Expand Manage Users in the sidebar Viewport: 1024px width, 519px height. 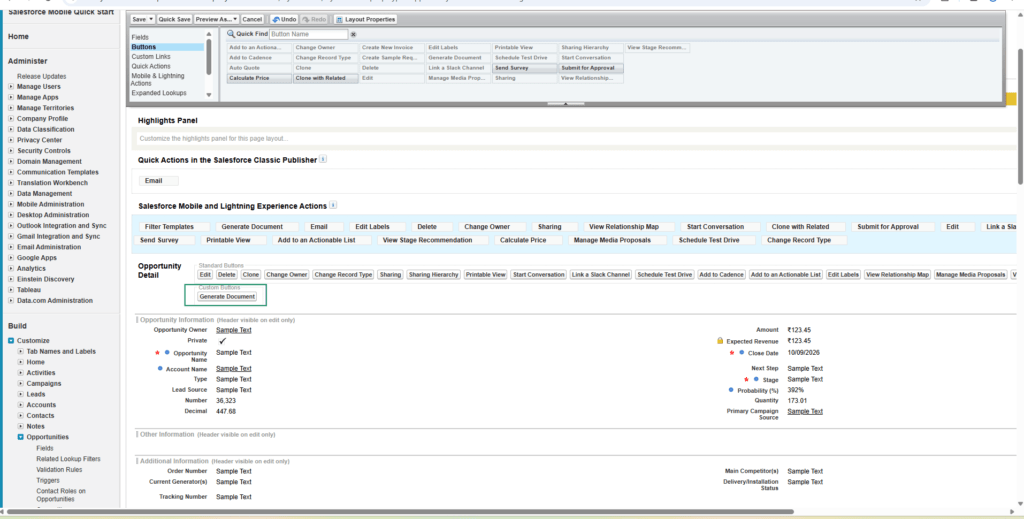[x=11, y=86]
